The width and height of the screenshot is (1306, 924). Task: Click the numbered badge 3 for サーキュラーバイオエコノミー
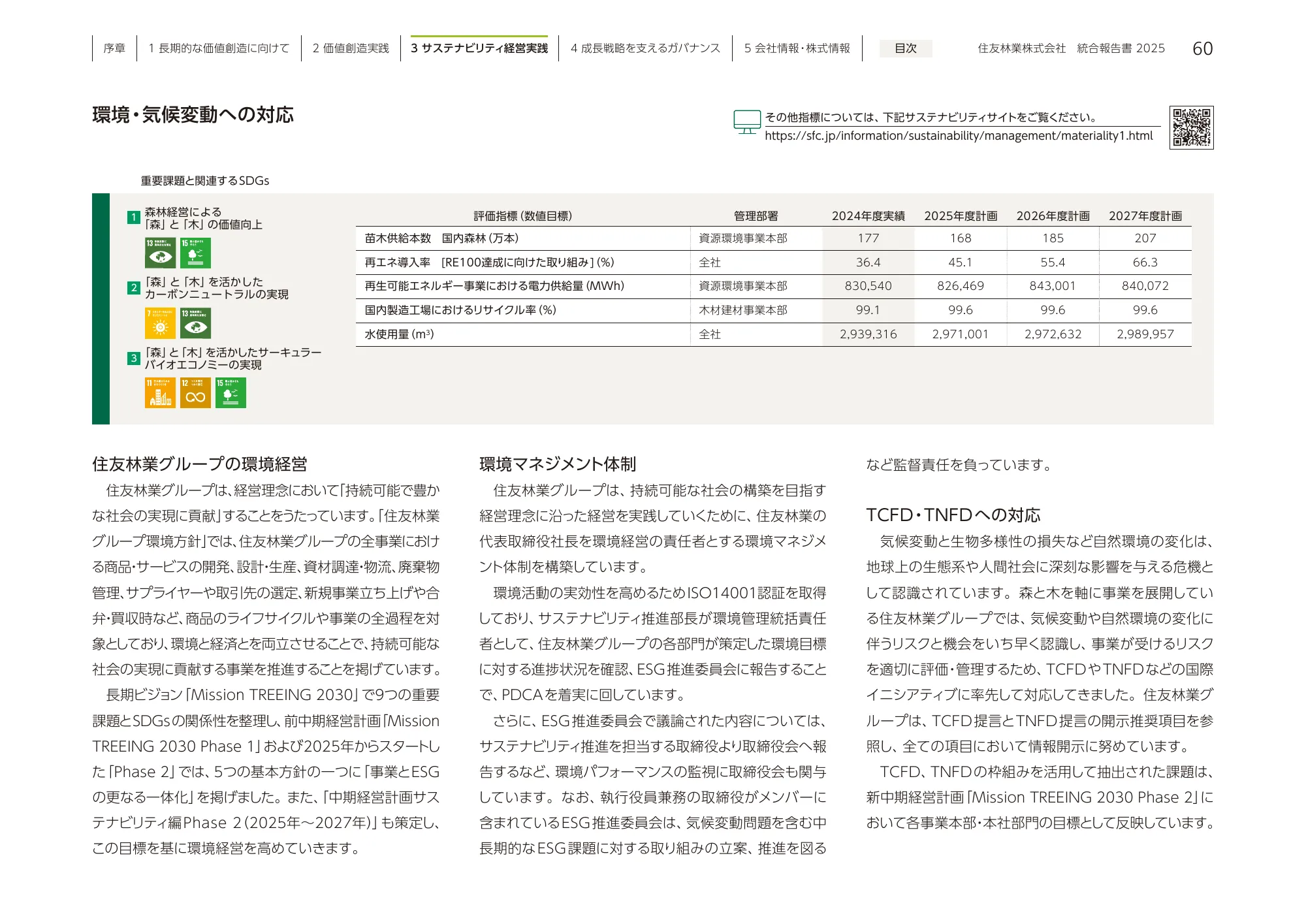(x=133, y=357)
